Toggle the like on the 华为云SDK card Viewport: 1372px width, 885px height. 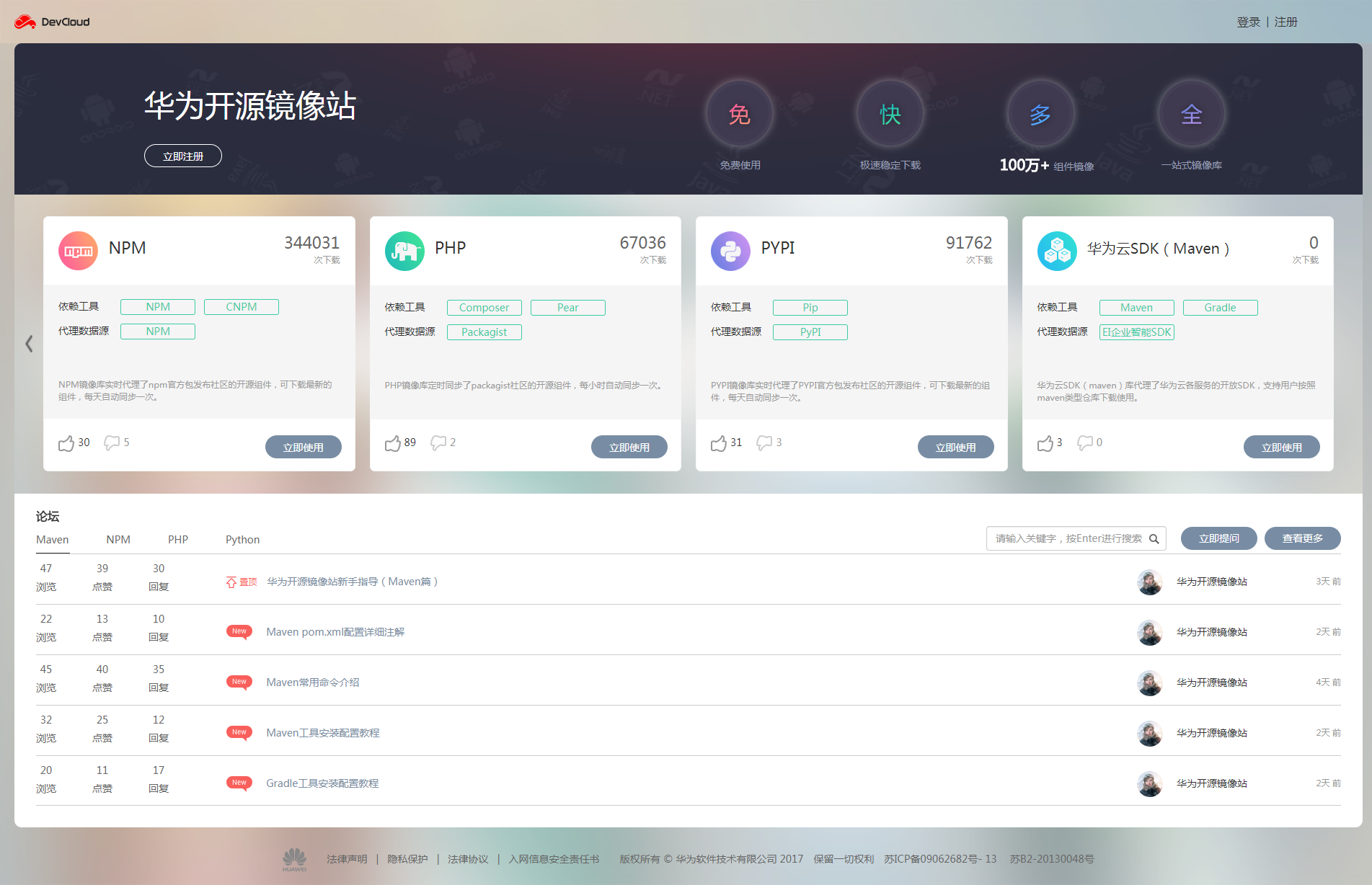[x=1044, y=442]
